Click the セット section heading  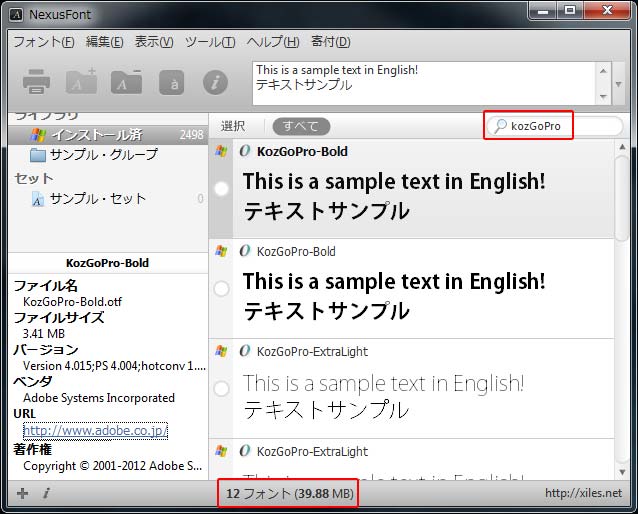(x=34, y=179)
